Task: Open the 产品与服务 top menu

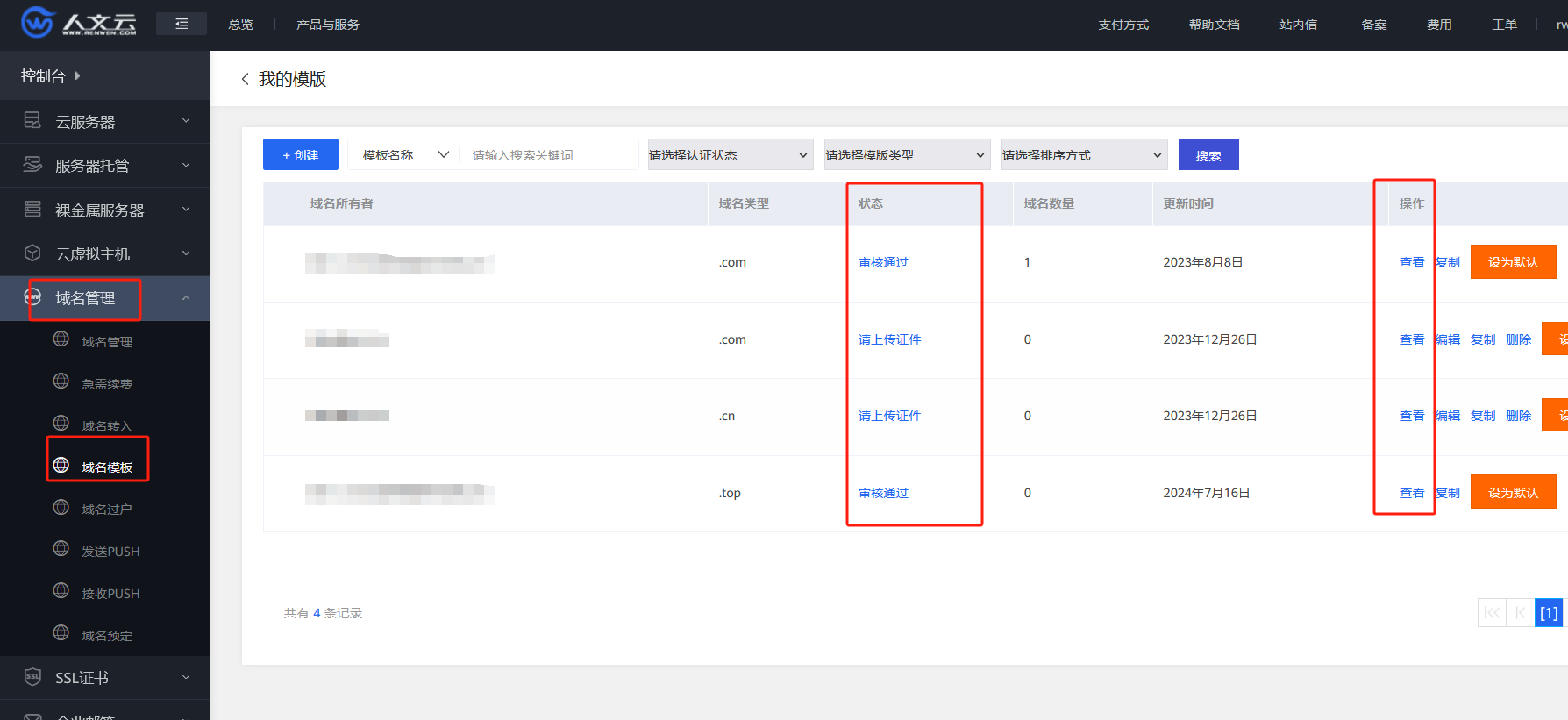Action: [x=328, y=25]
